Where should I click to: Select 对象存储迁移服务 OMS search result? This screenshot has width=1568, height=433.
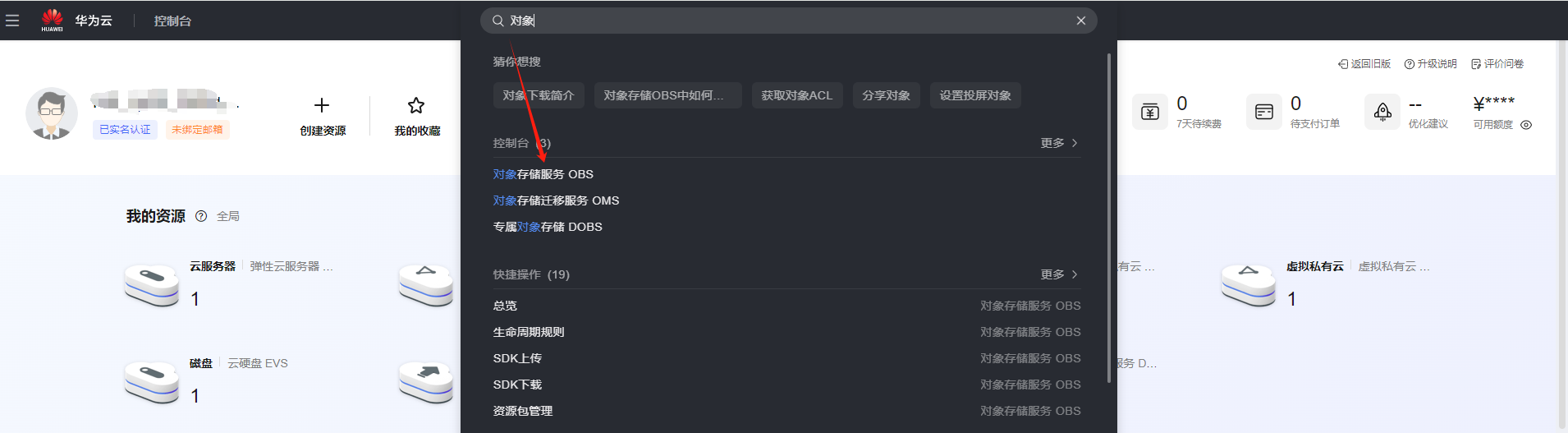click(x=556, y=200)
